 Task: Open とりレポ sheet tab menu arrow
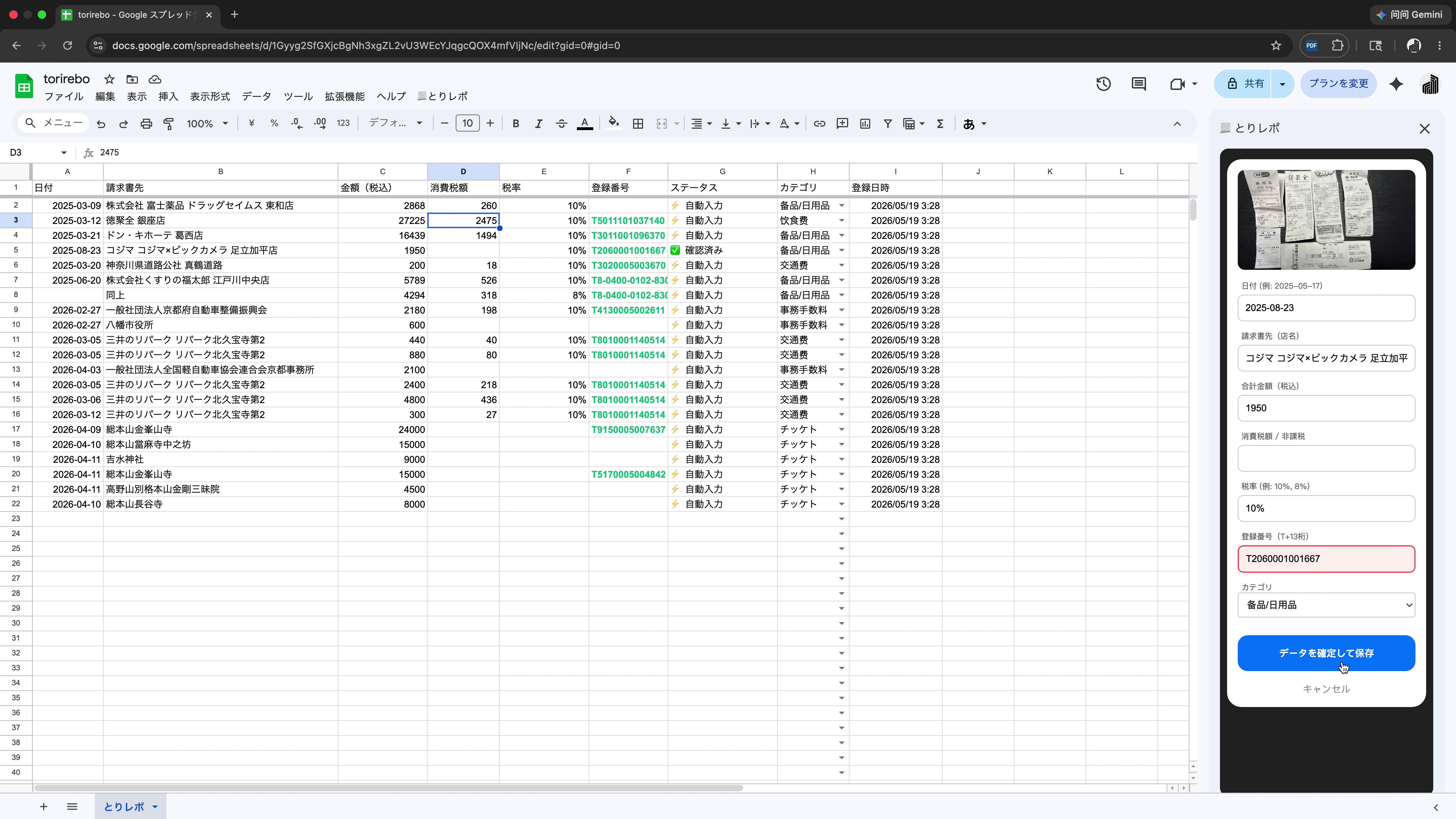tap(155, 807)
